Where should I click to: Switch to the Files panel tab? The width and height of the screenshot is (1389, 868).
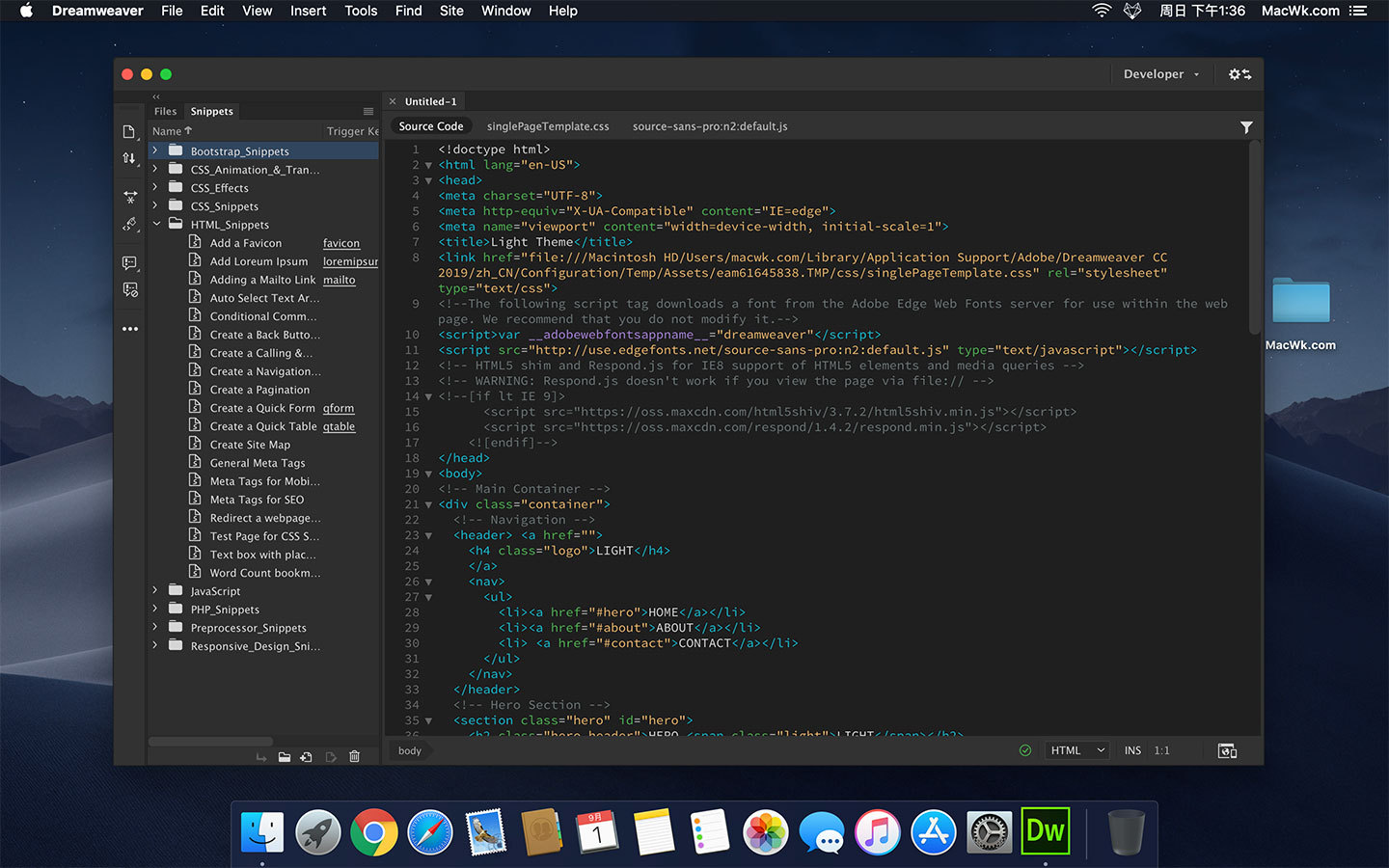pyautogui.click(x=166, y=111)
